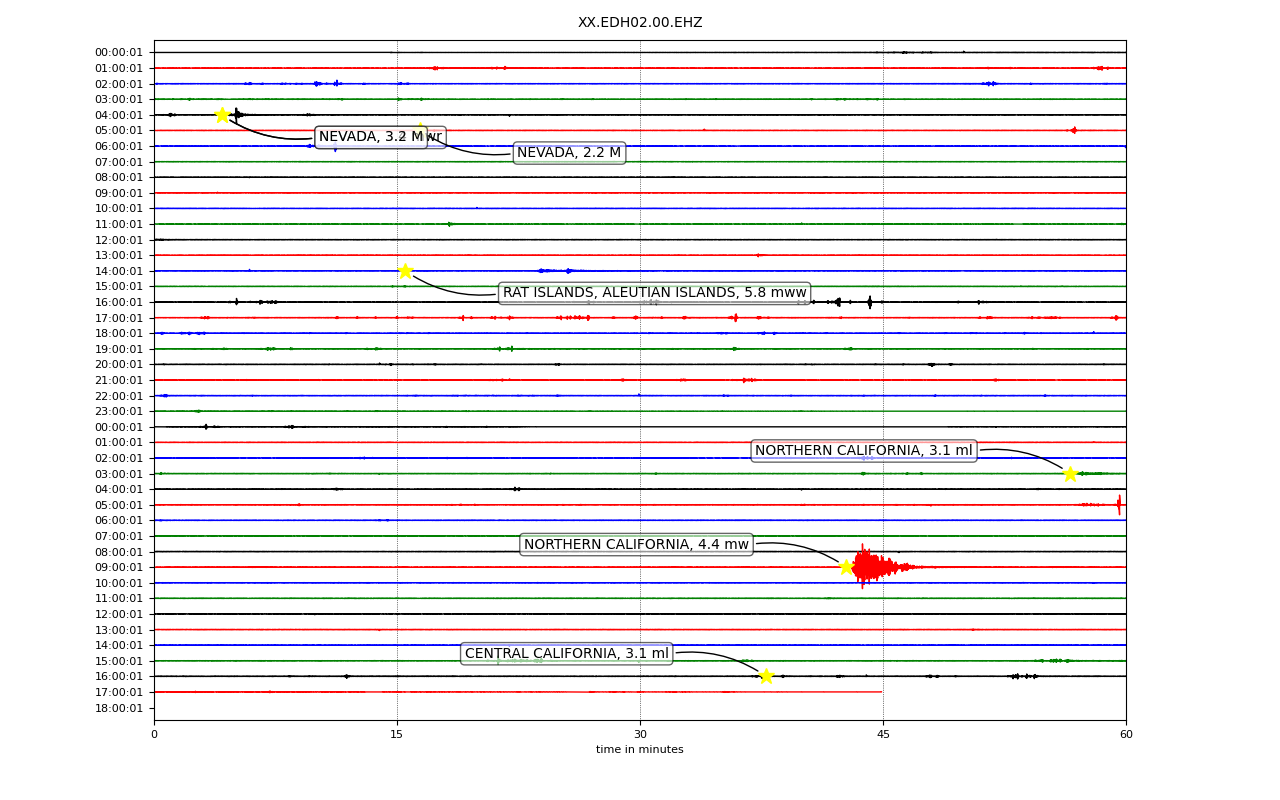1280x800 pixels.
Task: Click the star beside Northern California 3.1 ml
Action: click(1070, 474)
